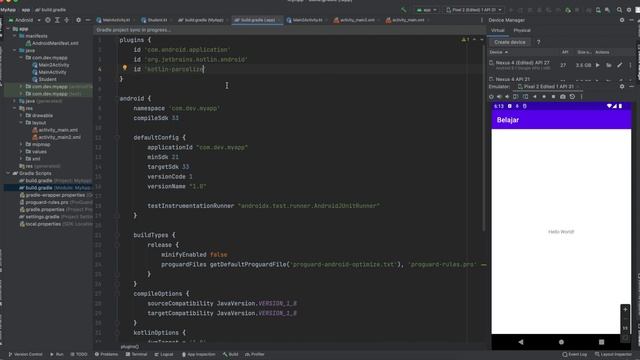Viewport: 640px width, 360px height.
Task: Open Device Manager settings gear
Action: pyautogui.click(x=622, y=20)
